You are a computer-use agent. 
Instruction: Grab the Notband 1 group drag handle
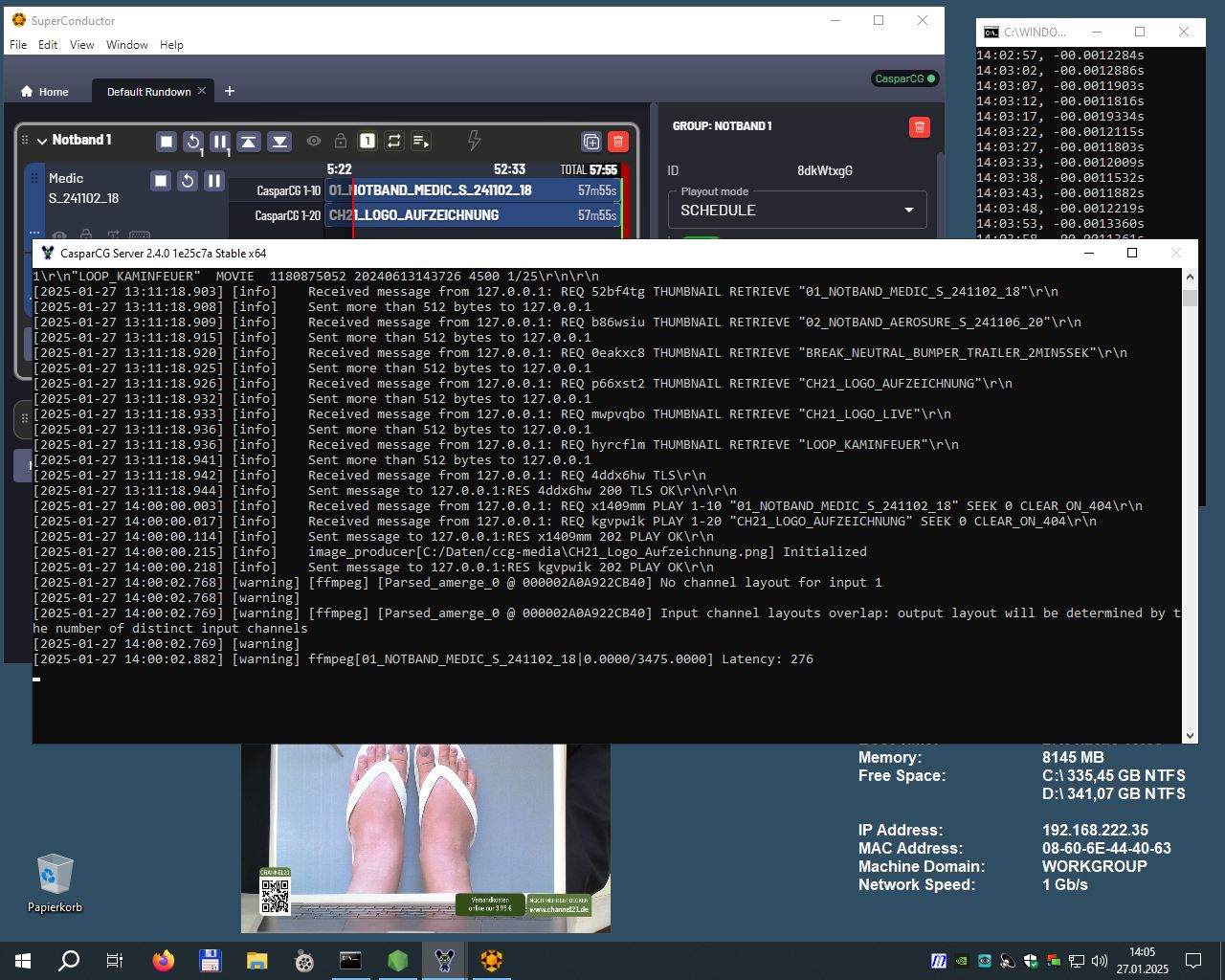click(25, 141)
